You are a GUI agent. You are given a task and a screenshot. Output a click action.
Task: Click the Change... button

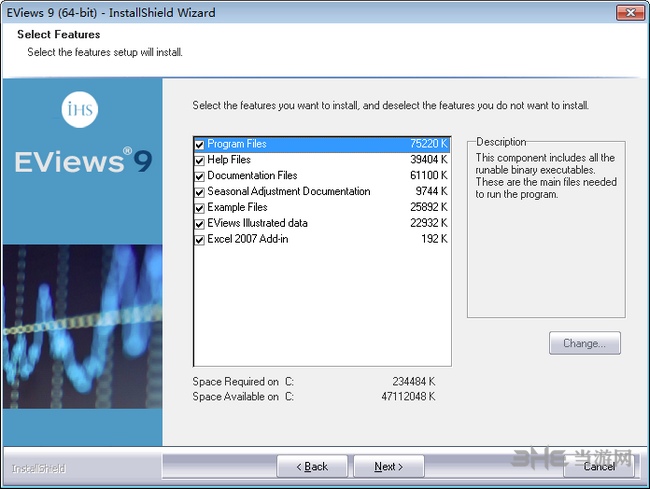point(584,343)
